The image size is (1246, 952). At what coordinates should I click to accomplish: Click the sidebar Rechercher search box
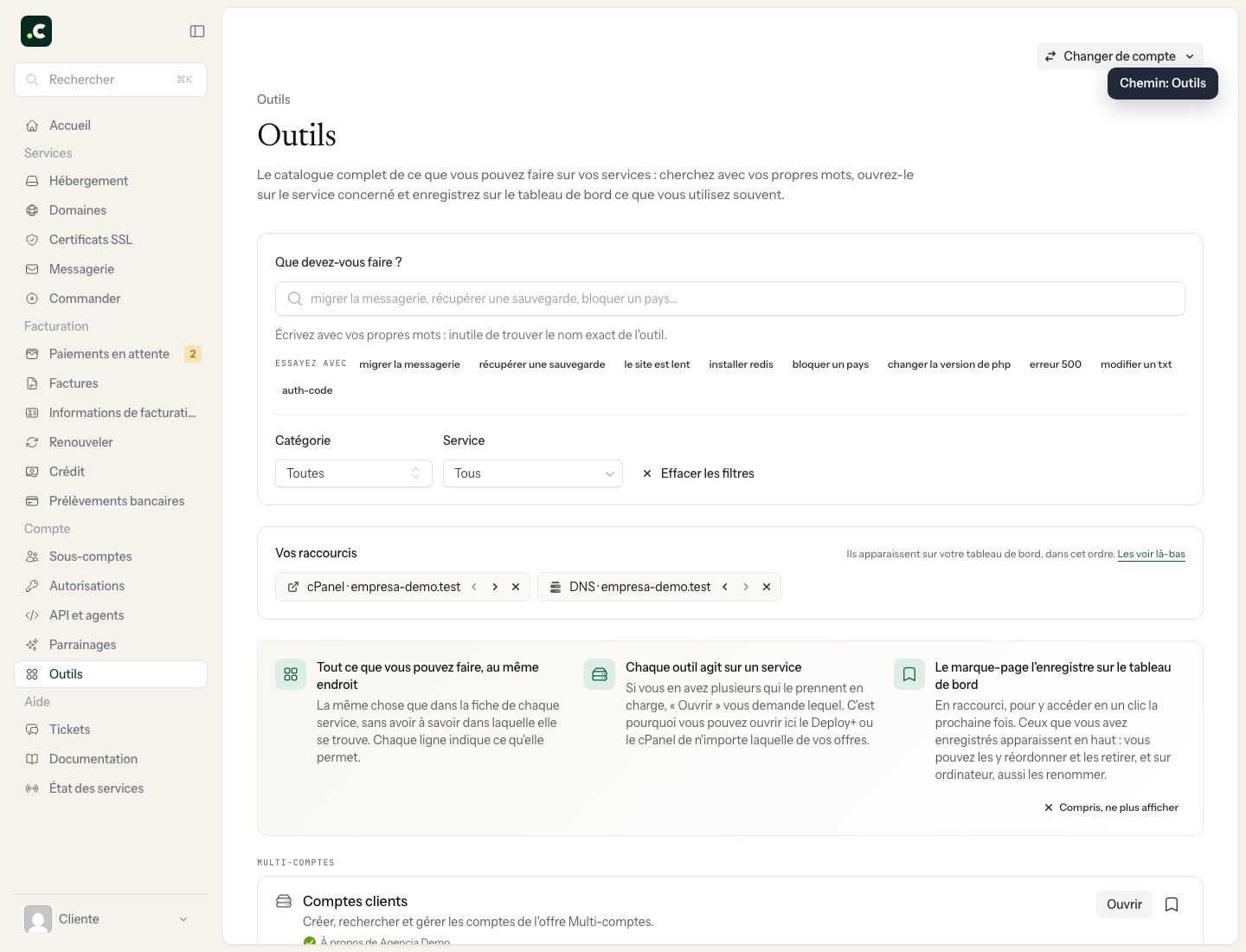111,80
